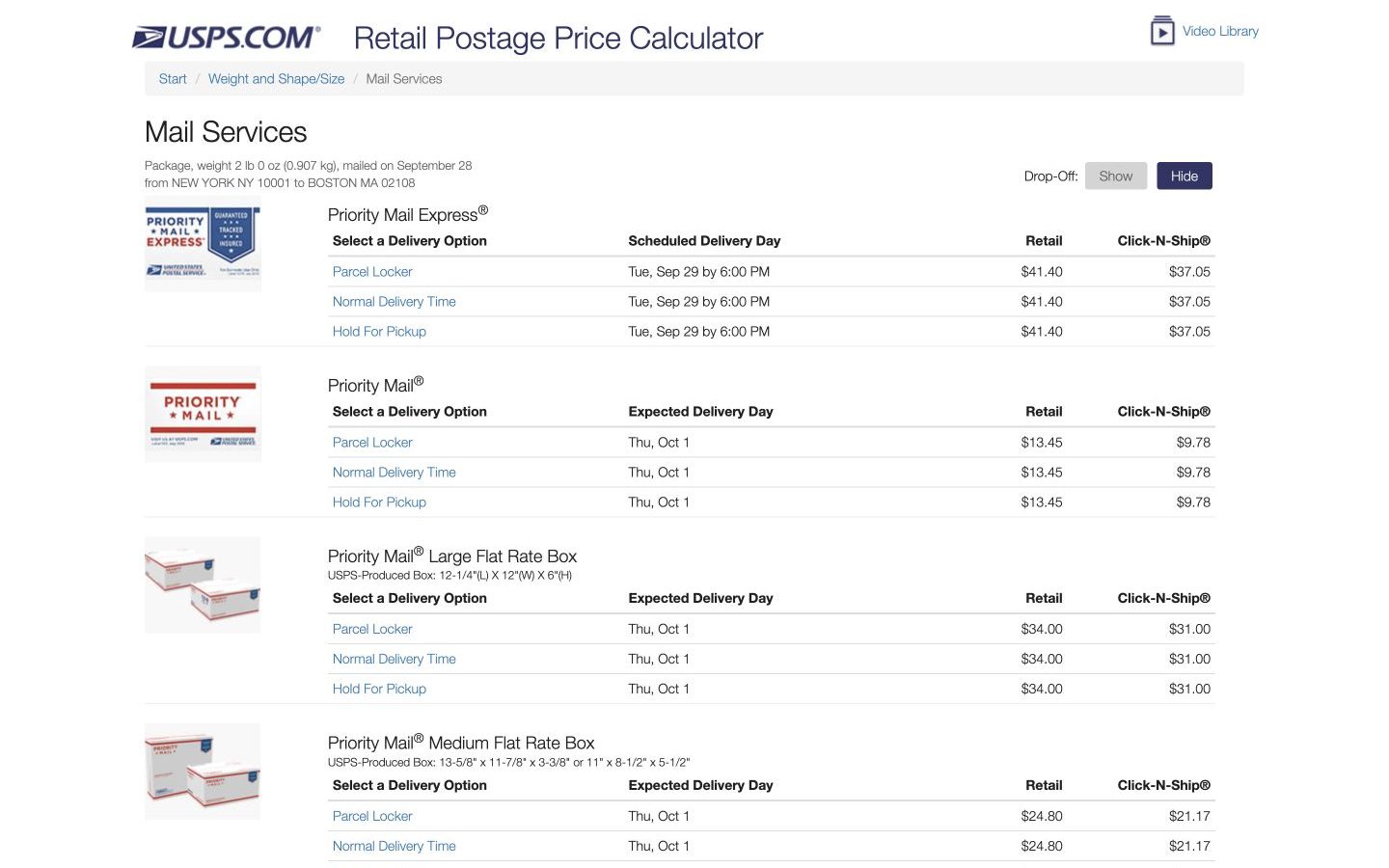Click the Large Flat Rate Box dimensions text
This screenshot has height=868, width=1389.
tap(449, 576)
